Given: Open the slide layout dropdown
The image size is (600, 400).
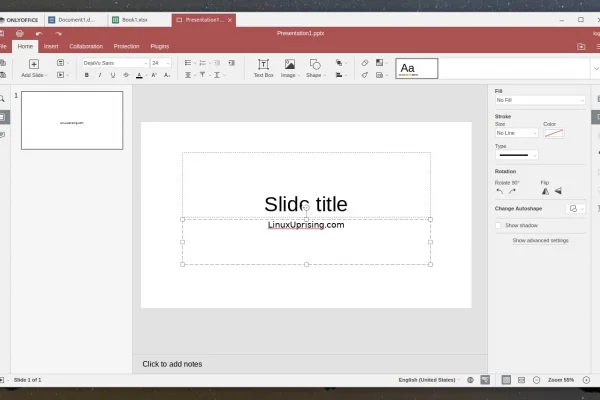Looking at the screenshot, I should 62,63.
